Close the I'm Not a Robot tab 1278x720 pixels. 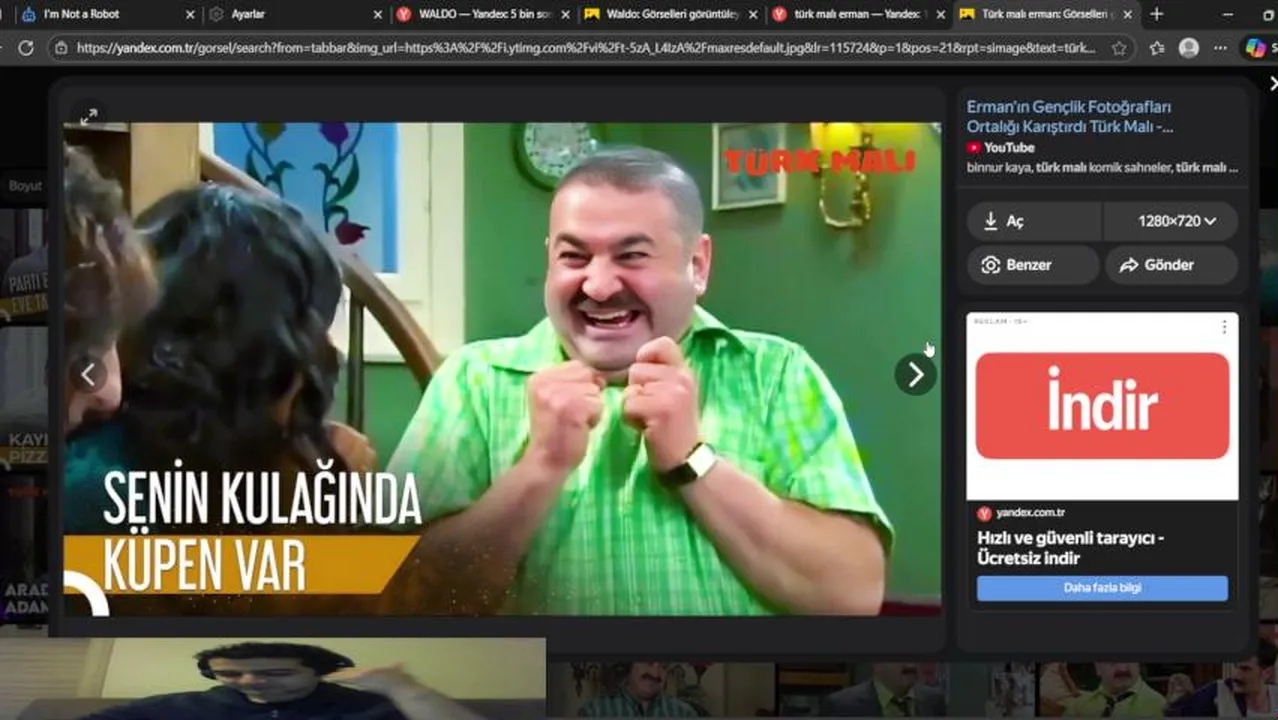pyautogui.click(x=189, y=15)
